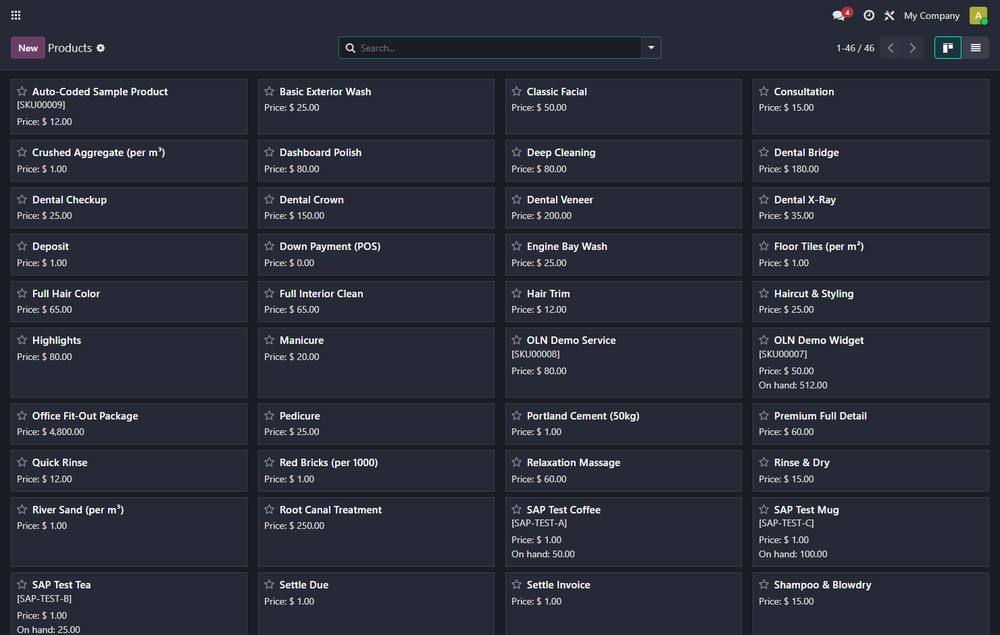Open the Root Canal Treatment product

376,532
